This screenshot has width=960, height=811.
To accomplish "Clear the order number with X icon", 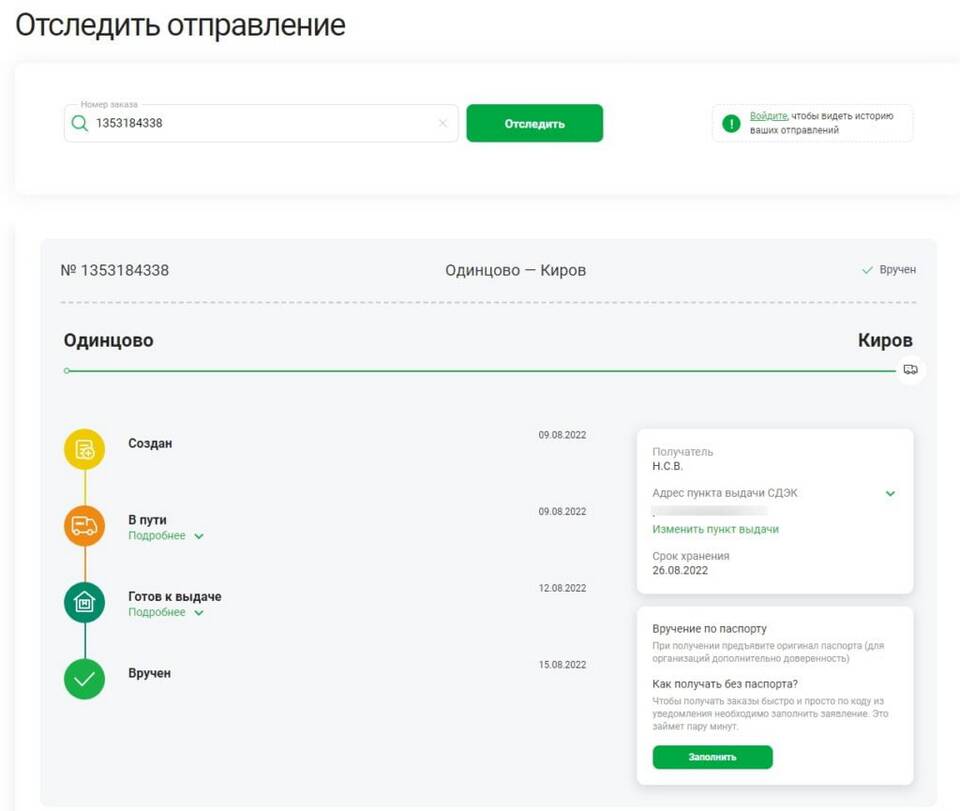I will [x=443, y=123].
